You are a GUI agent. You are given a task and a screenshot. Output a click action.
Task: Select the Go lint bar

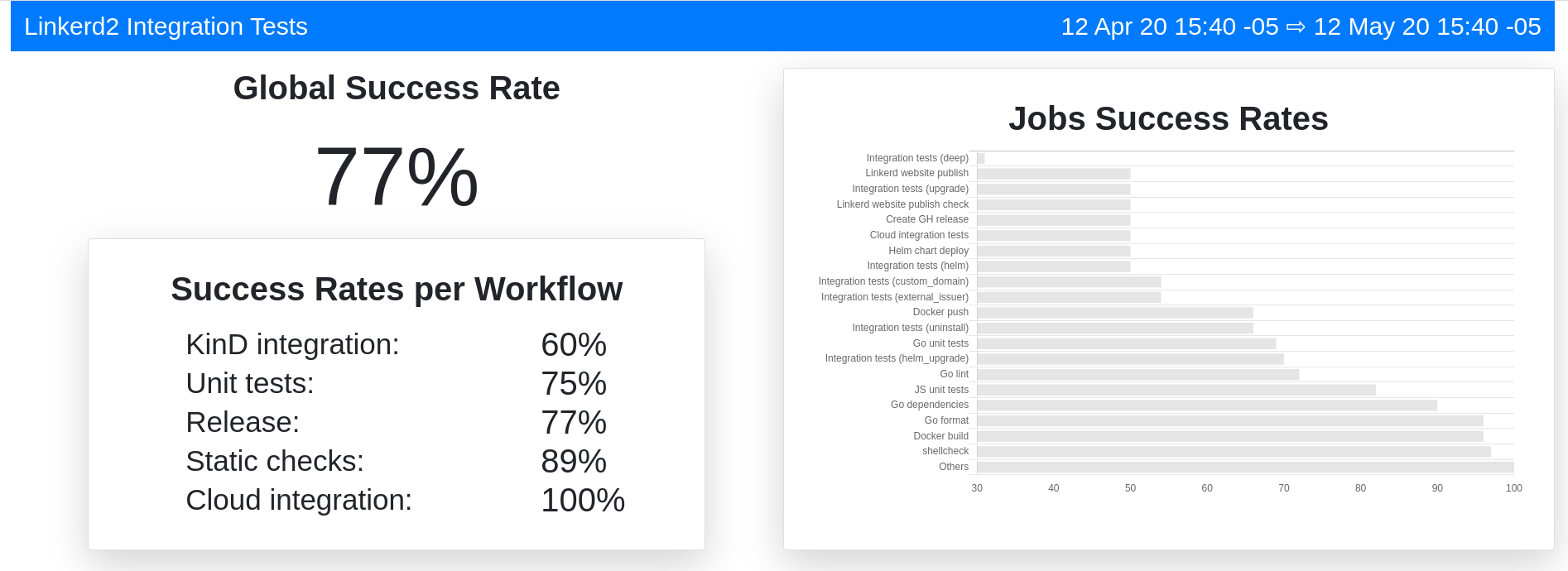(x=1138, y=375)
